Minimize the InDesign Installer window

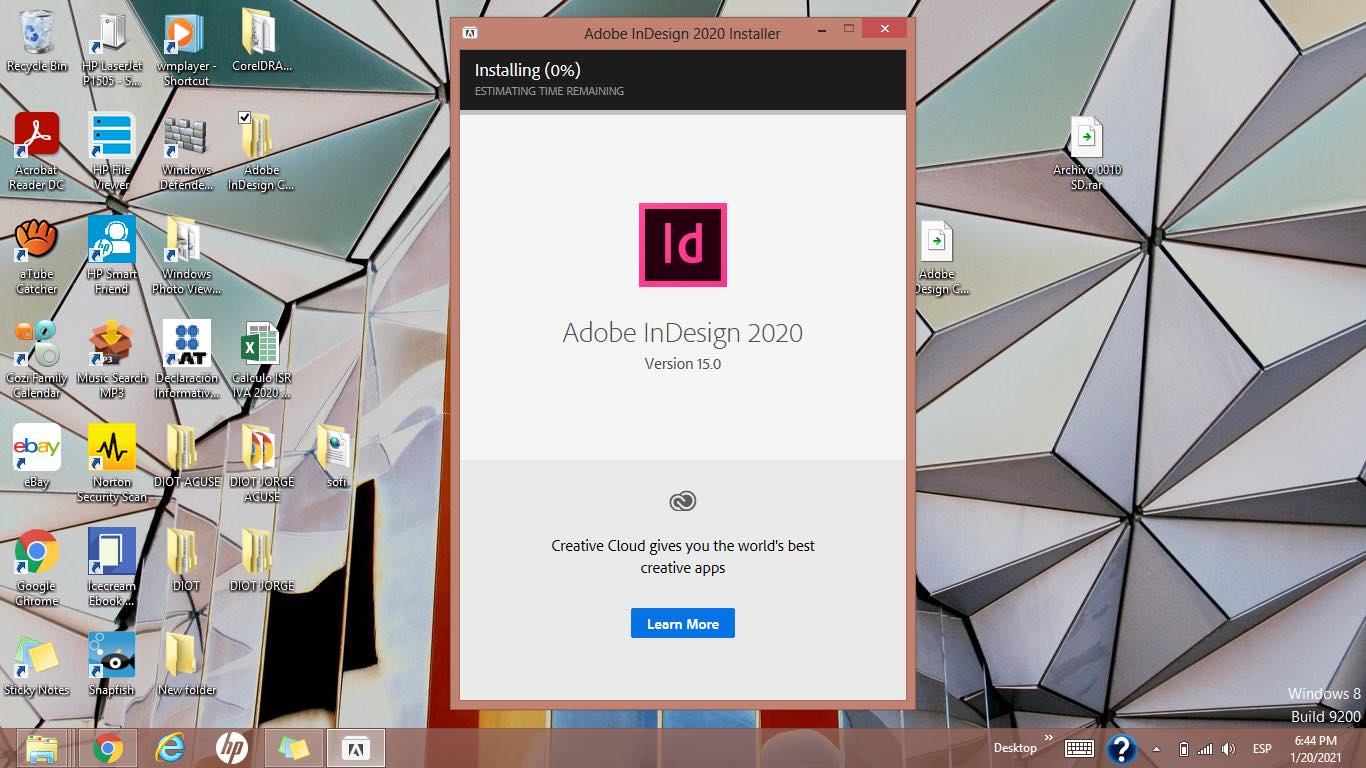tap(820, 28)
